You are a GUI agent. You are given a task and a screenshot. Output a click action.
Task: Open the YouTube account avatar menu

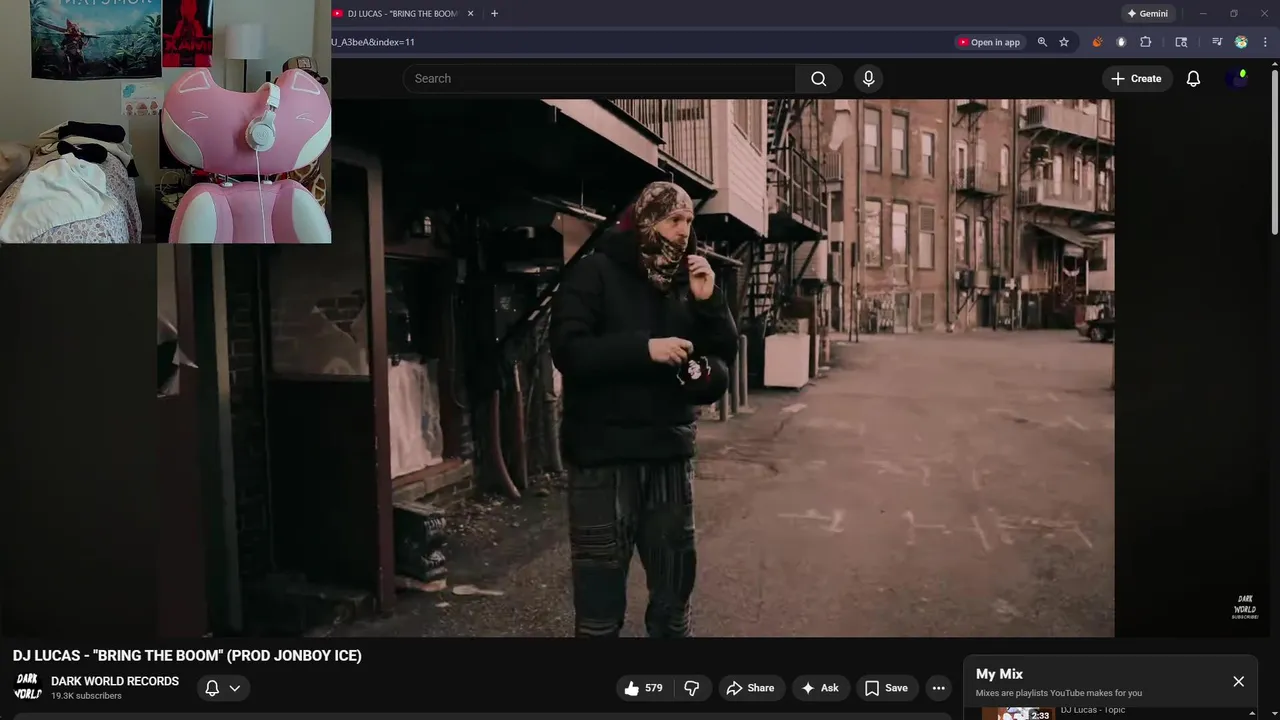[1238, 79]
